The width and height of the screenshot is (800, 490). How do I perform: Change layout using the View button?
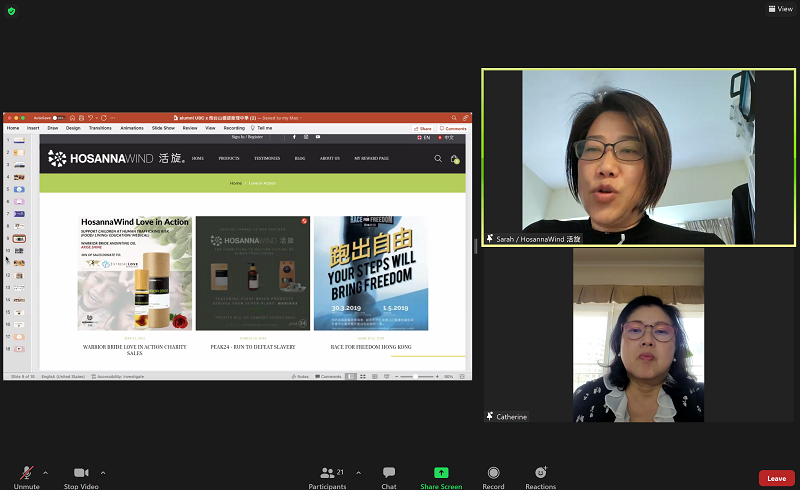[779, 9]
